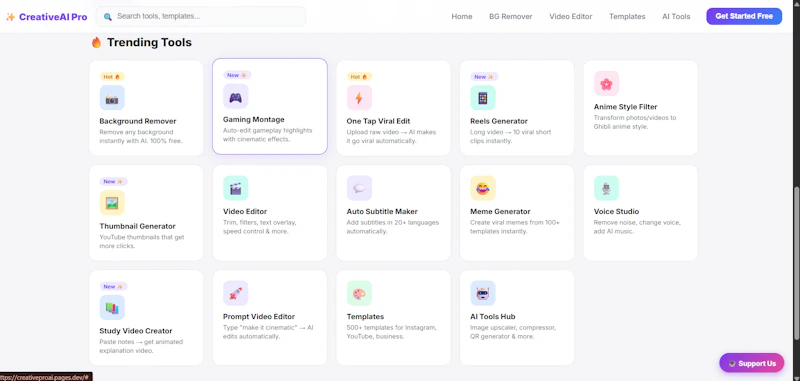Click the Get Started Free button
This screenshot has height=381, width=800.
pyautogui.click(x=744, y=16)
